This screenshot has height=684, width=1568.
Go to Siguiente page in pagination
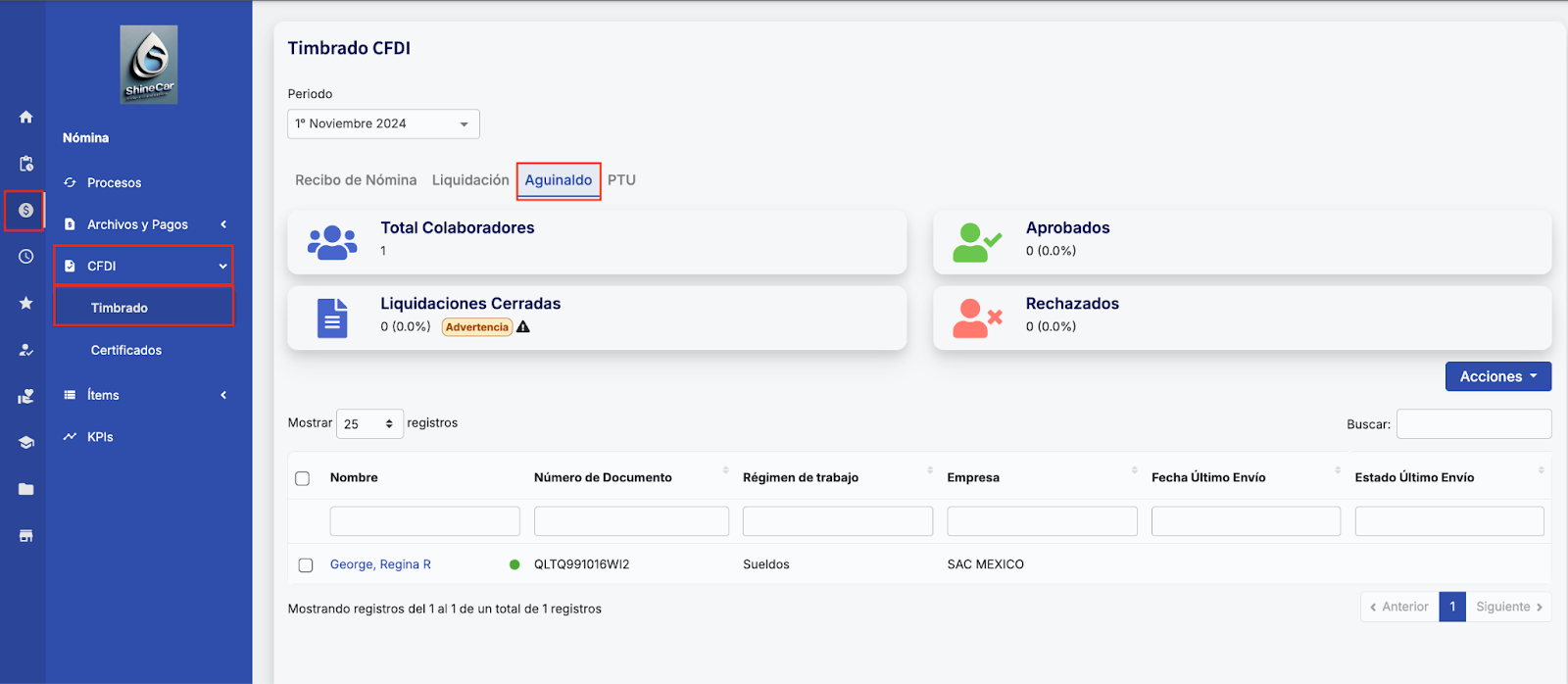click(x=1508, y=608)
